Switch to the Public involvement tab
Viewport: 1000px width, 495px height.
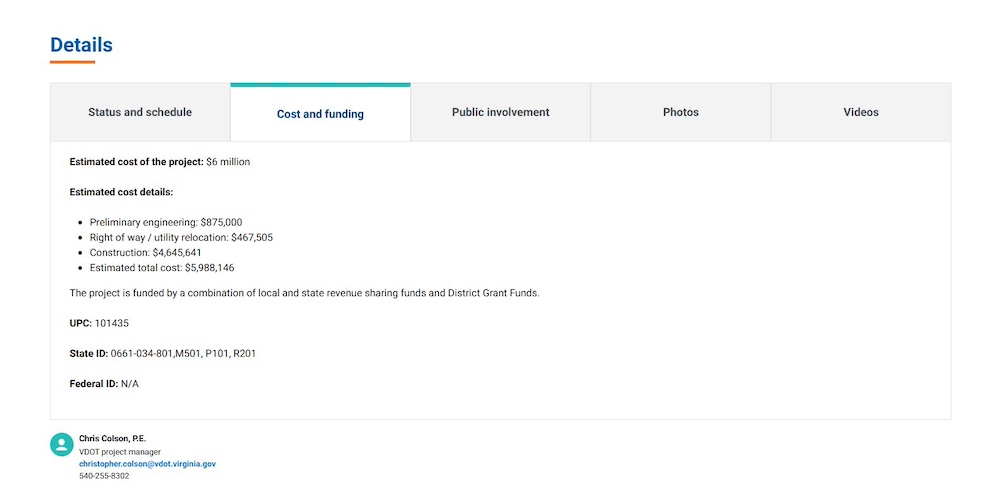(x=500, y=112)
